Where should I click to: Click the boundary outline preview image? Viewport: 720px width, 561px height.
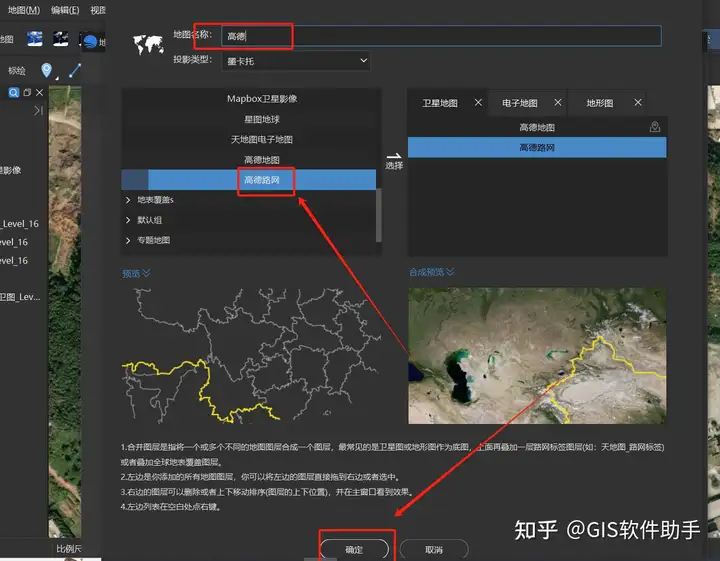click(x=252, y=355)
